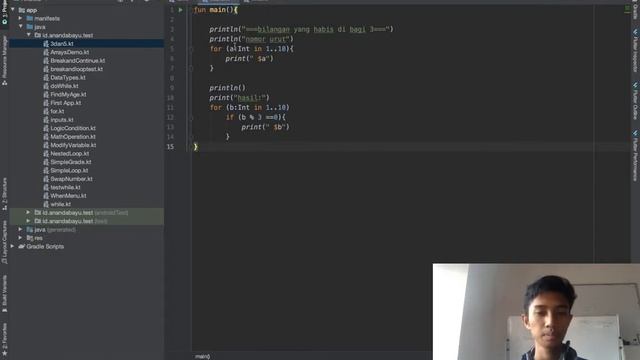Open the Resource Manager side panel
Image resolution: width=640 pixels, height=360 pixels.
point(4,60)
